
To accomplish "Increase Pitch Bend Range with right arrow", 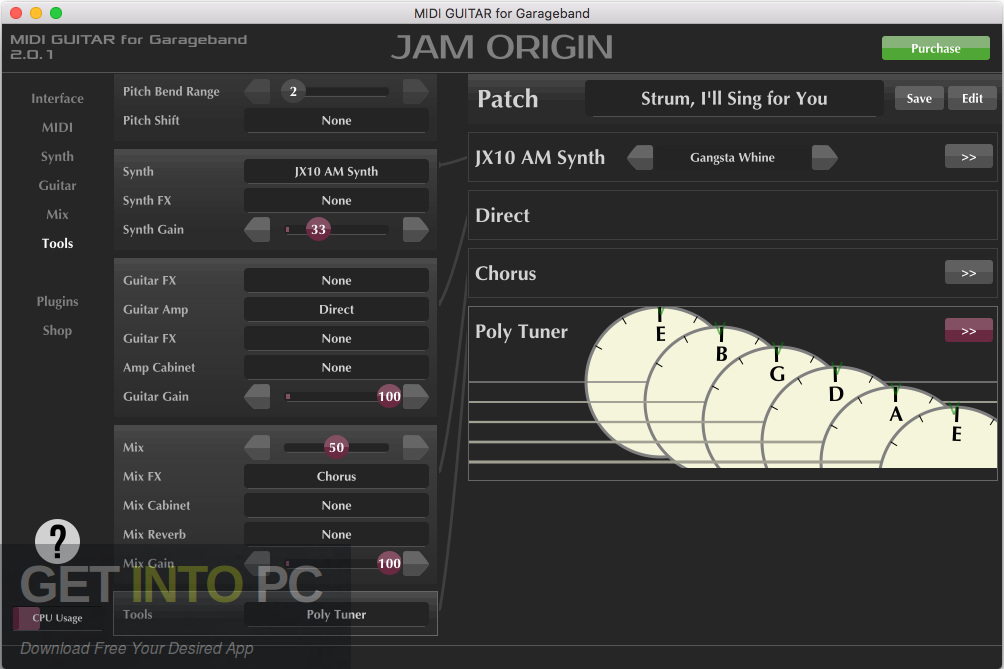I will click(x=416, y=92).
